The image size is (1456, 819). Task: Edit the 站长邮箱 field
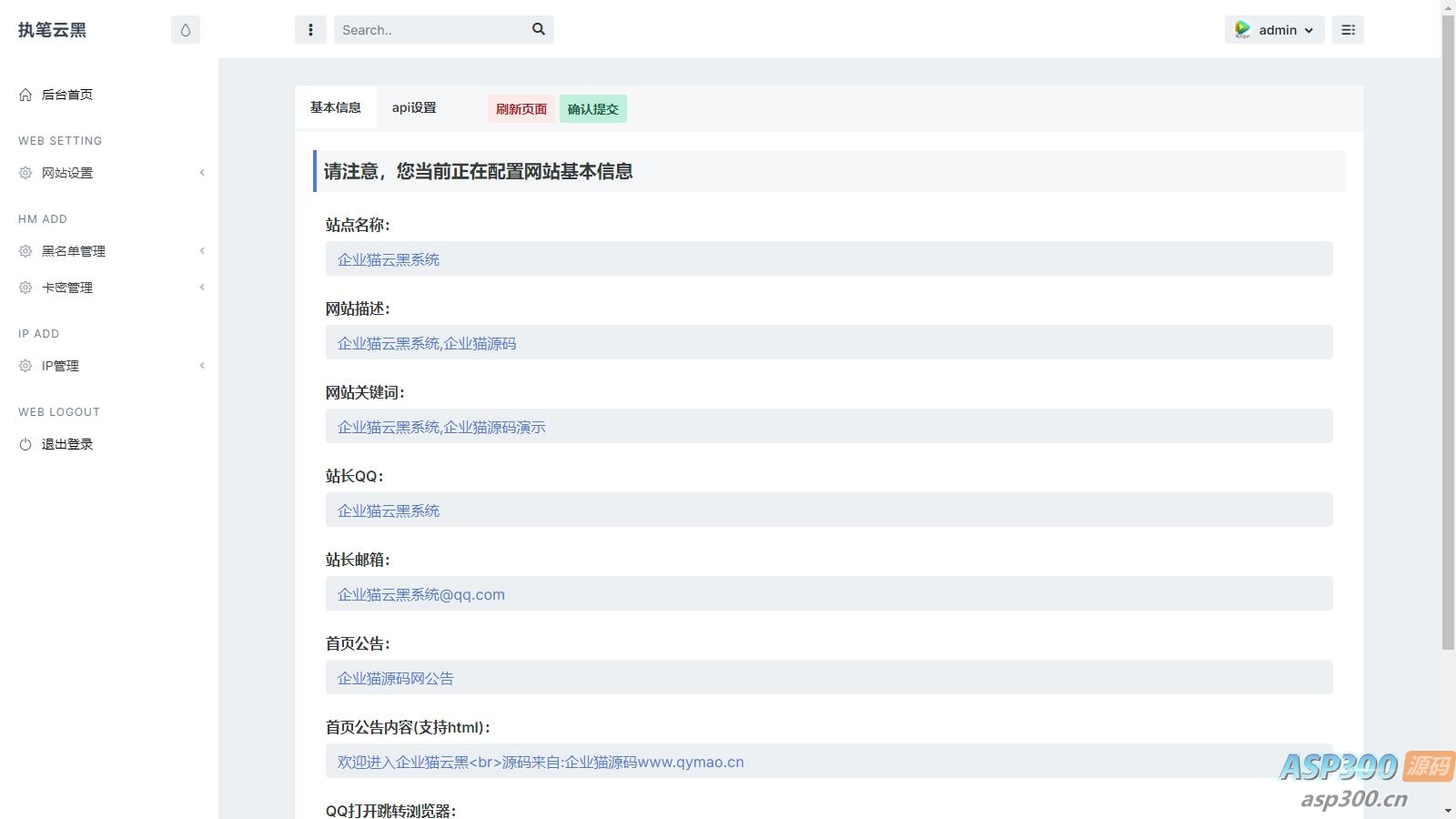pos(829,593)
